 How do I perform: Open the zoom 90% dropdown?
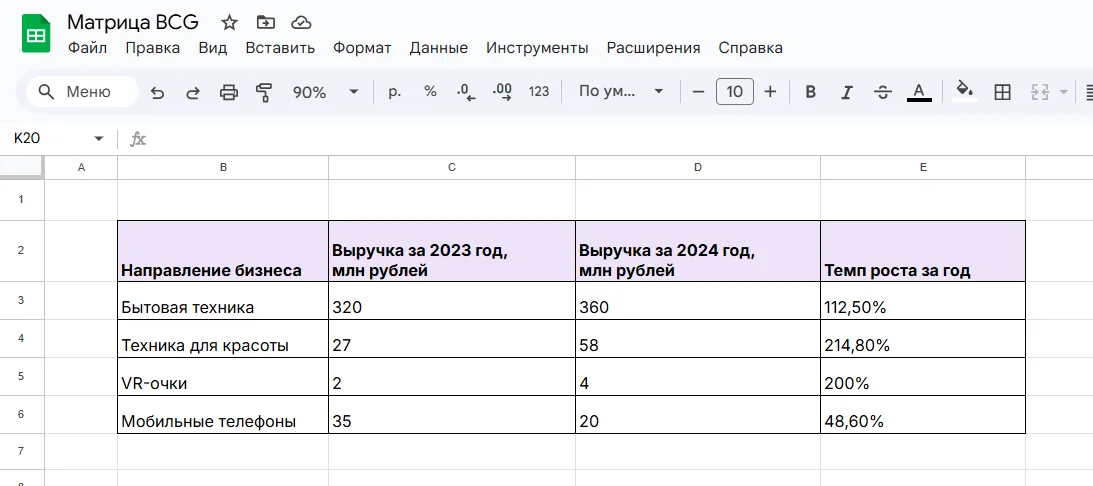pyautogui.click(x=326, y=92)
